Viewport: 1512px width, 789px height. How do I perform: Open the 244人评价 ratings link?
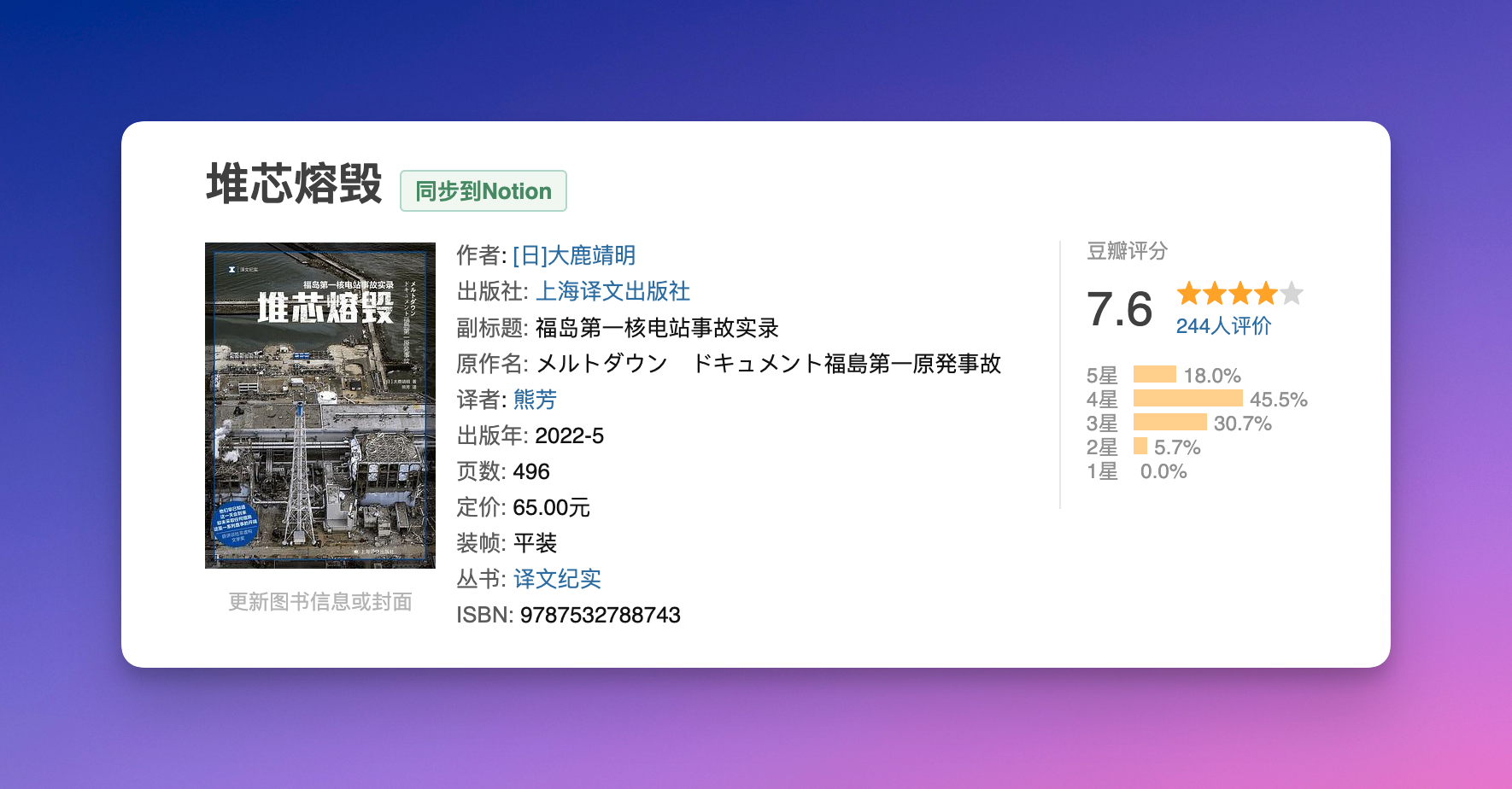(1223, 326)
